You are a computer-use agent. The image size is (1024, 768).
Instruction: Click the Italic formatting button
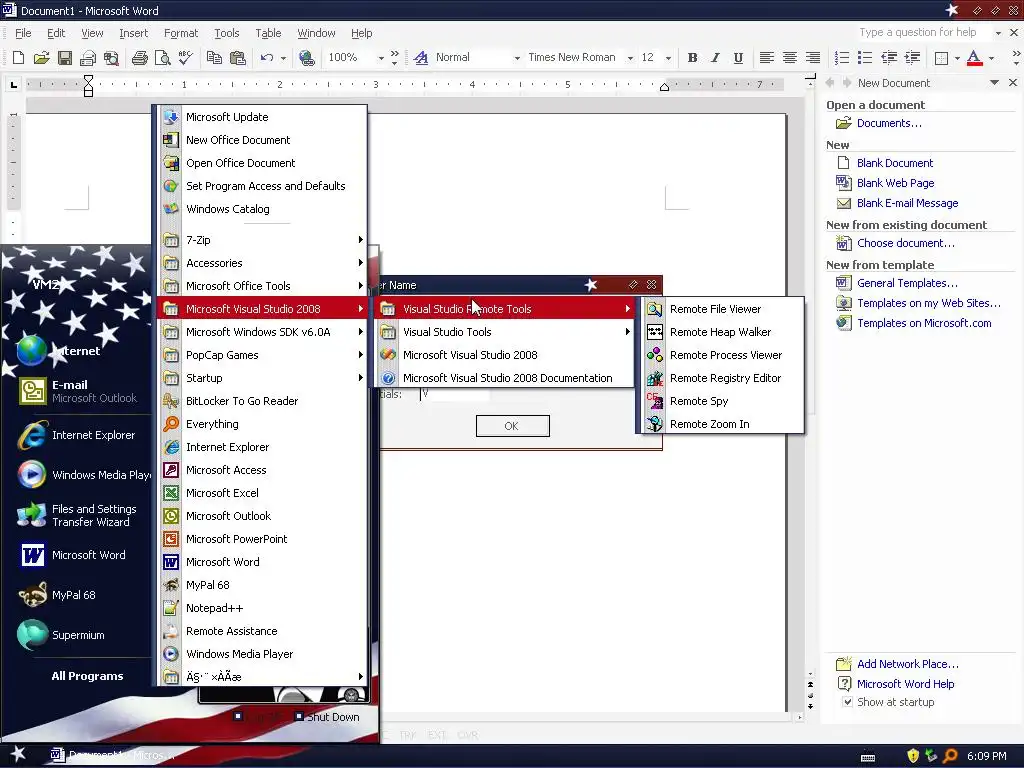point(715,57)
